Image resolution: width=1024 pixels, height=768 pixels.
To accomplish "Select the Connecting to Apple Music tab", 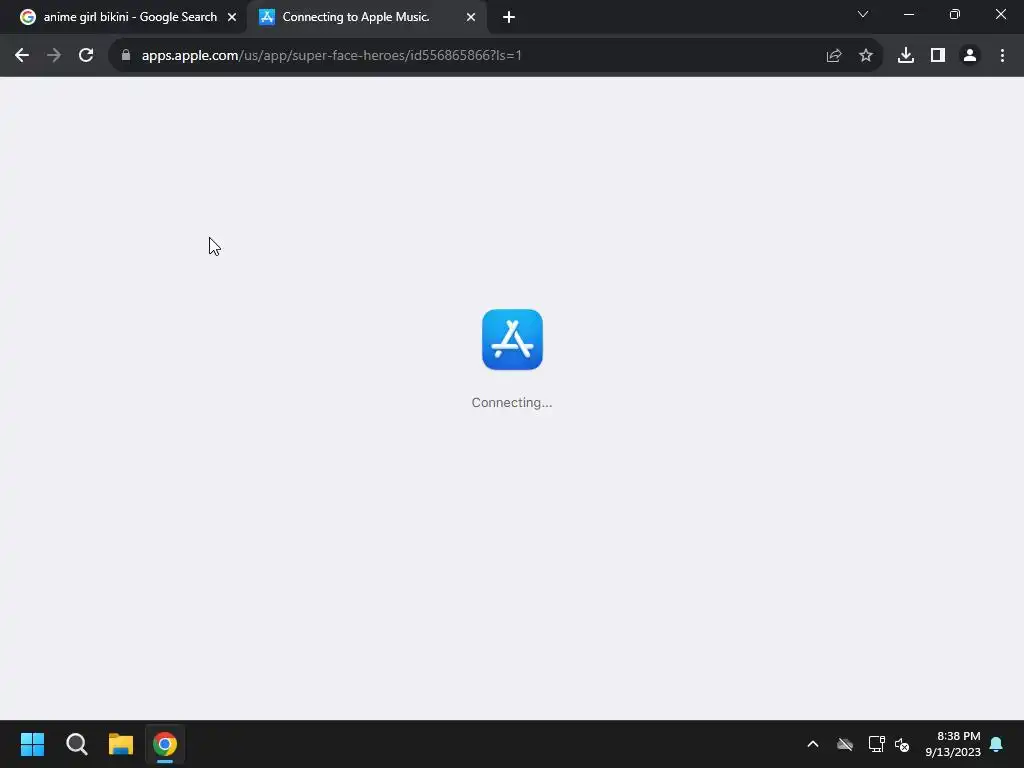I will (x=366, y=17).
